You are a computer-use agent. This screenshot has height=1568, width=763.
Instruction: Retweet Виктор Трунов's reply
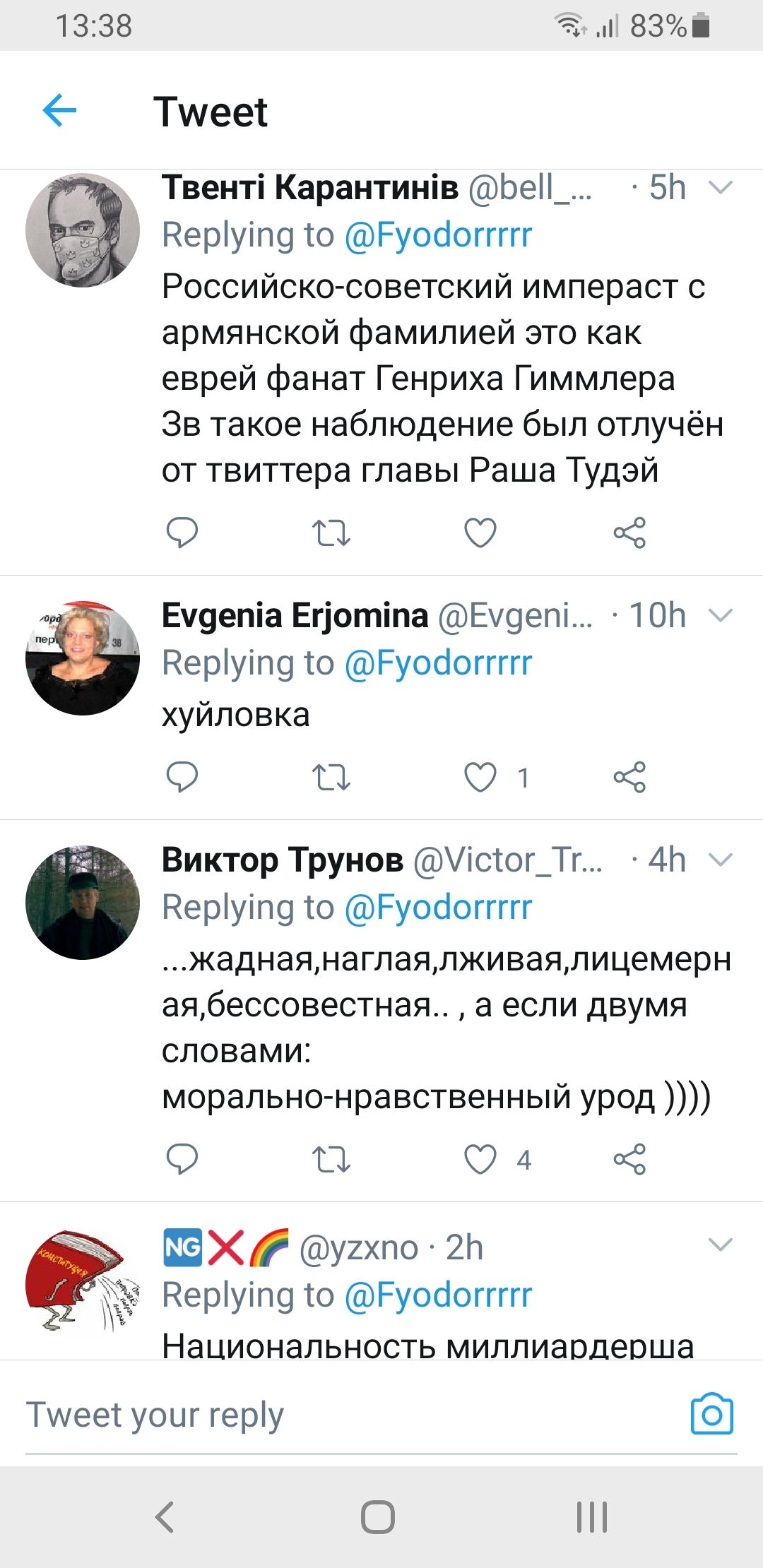[331, 1159]
